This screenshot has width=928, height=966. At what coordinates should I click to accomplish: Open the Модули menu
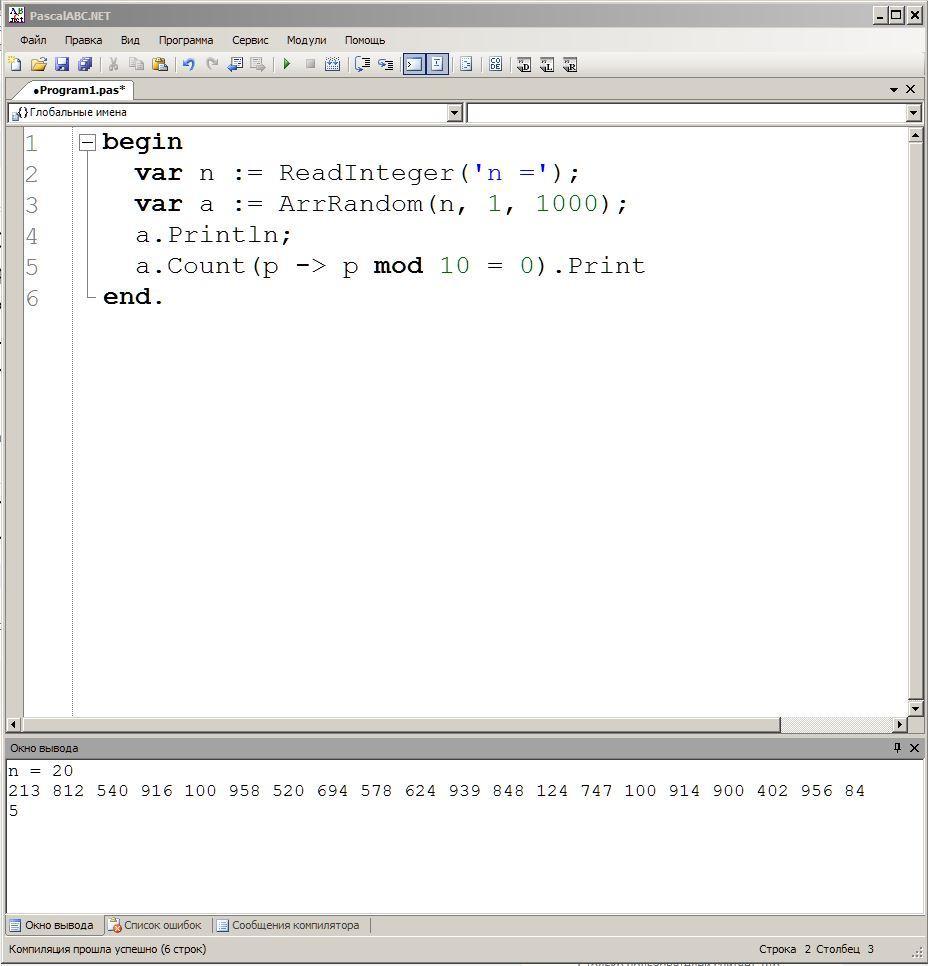coord(306,40)
